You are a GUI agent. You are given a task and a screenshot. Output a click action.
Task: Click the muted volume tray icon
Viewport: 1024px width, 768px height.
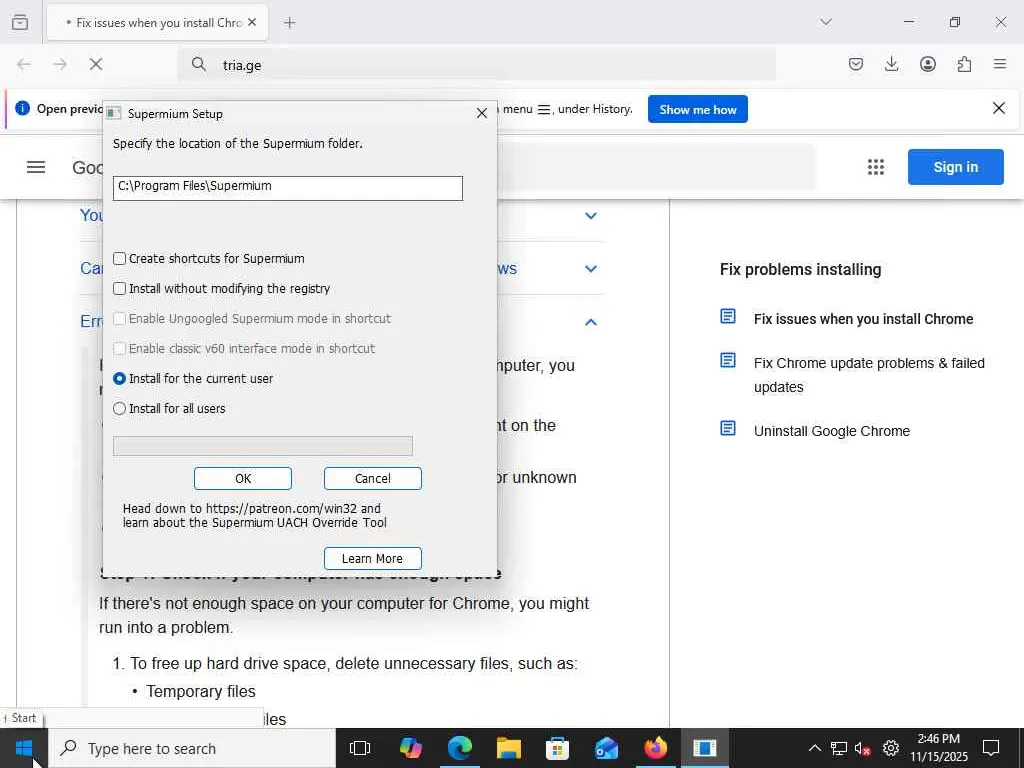coord(863,748)
